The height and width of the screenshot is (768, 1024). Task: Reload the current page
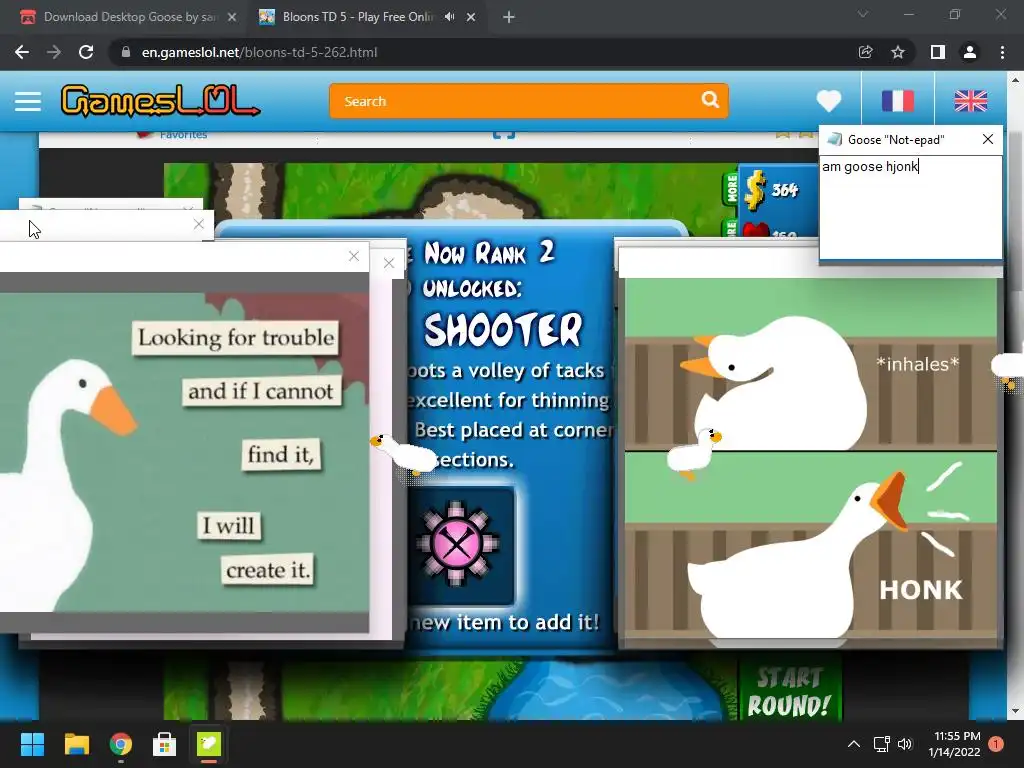(x=86, y=52)
